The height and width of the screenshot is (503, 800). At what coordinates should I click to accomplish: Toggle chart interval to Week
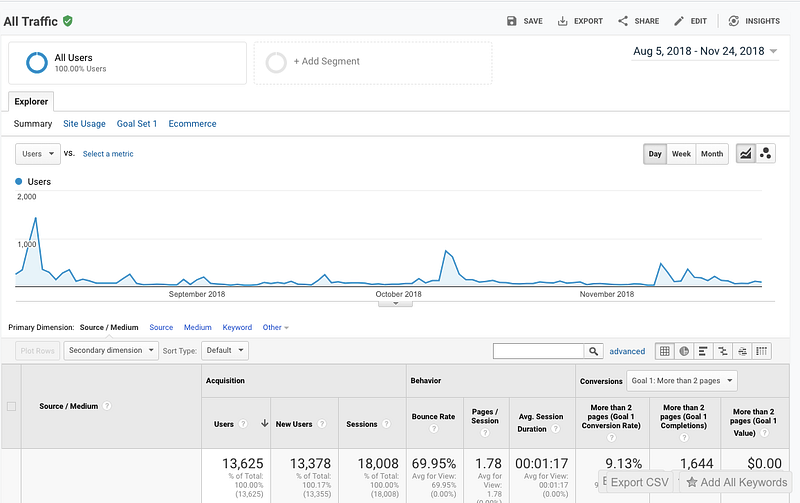pyautogui.click(x=681, y=154)
